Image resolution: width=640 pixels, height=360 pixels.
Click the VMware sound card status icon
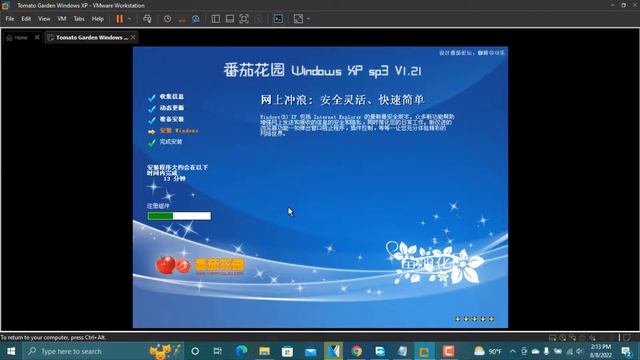592,338
